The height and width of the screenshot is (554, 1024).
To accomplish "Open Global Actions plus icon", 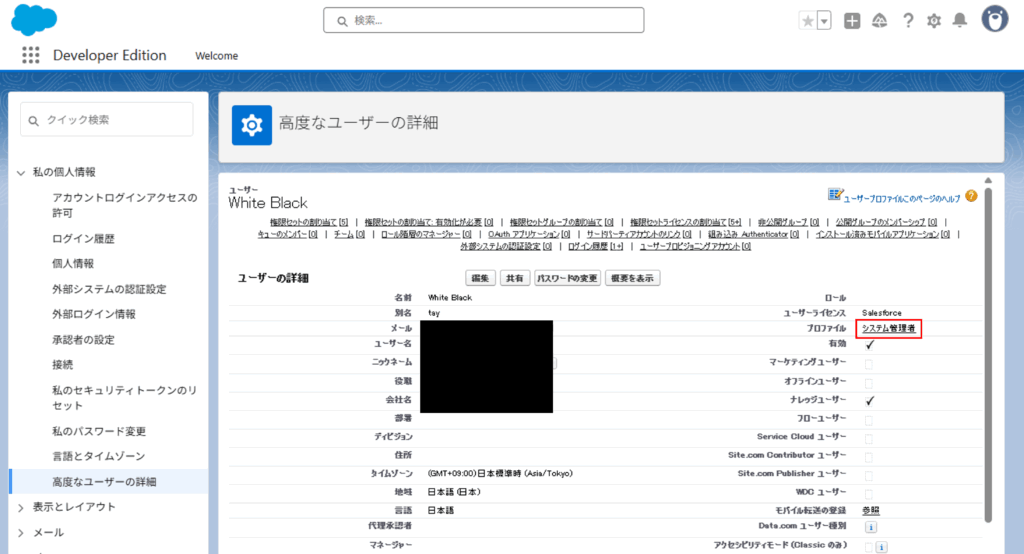I will (852, 20).
